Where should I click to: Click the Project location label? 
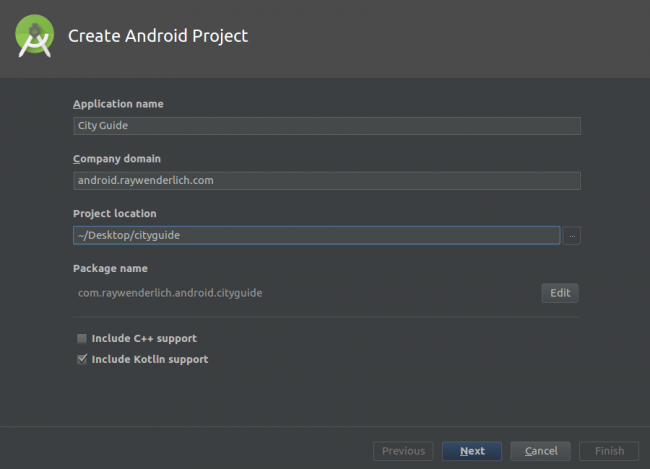(115, 214)
